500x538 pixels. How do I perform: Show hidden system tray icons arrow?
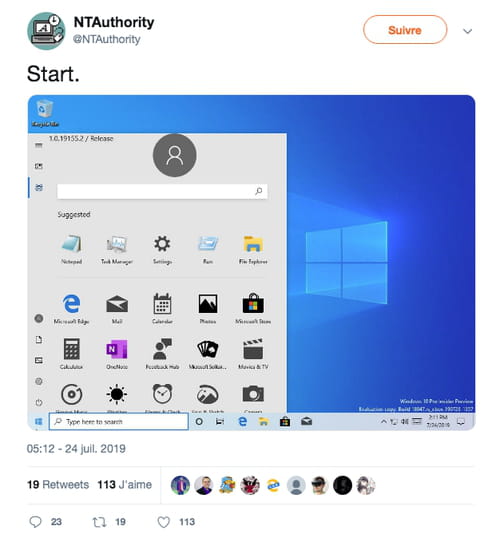click(383, 421)
